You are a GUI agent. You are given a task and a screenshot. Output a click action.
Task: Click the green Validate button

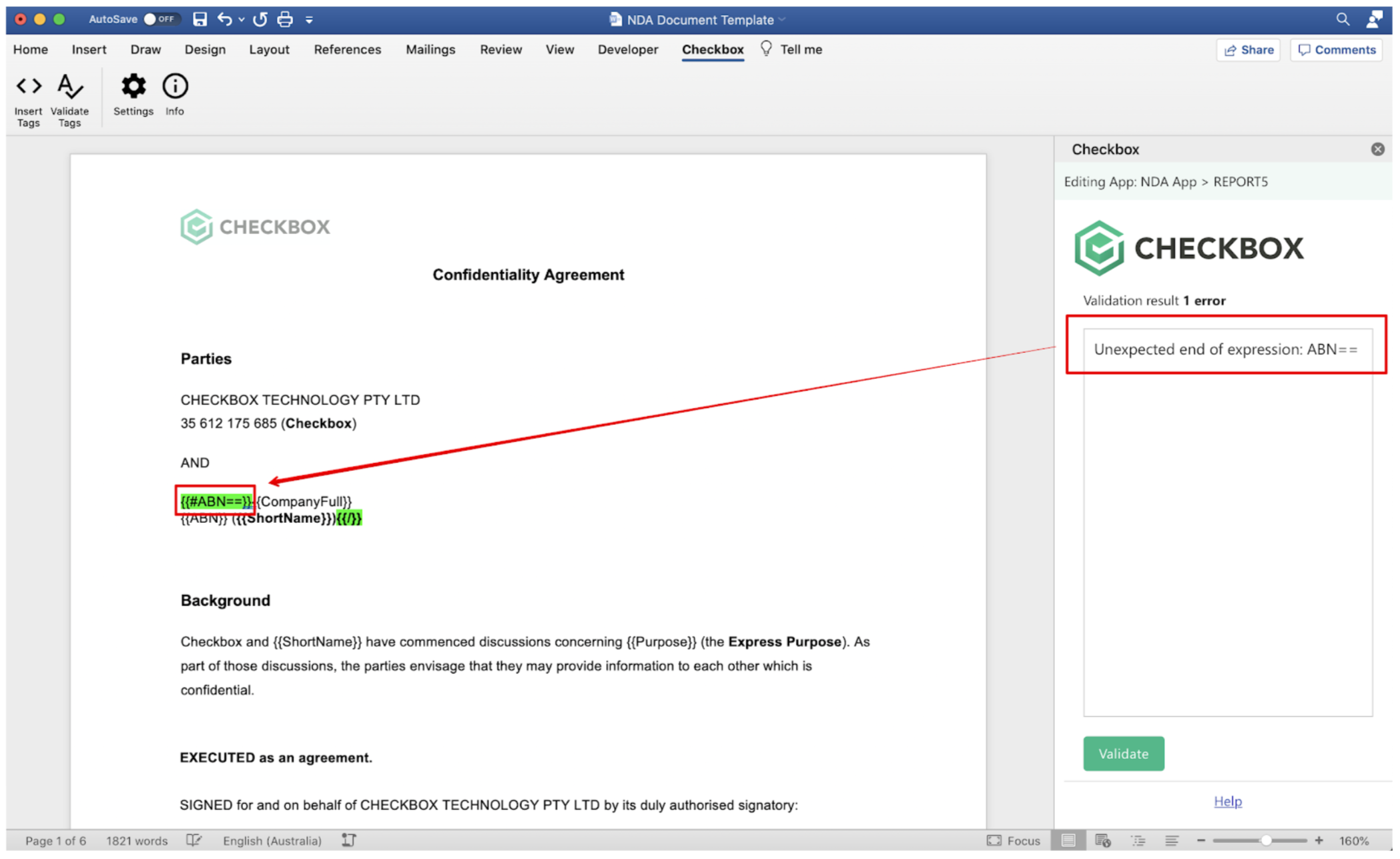tap(1123, 754)
